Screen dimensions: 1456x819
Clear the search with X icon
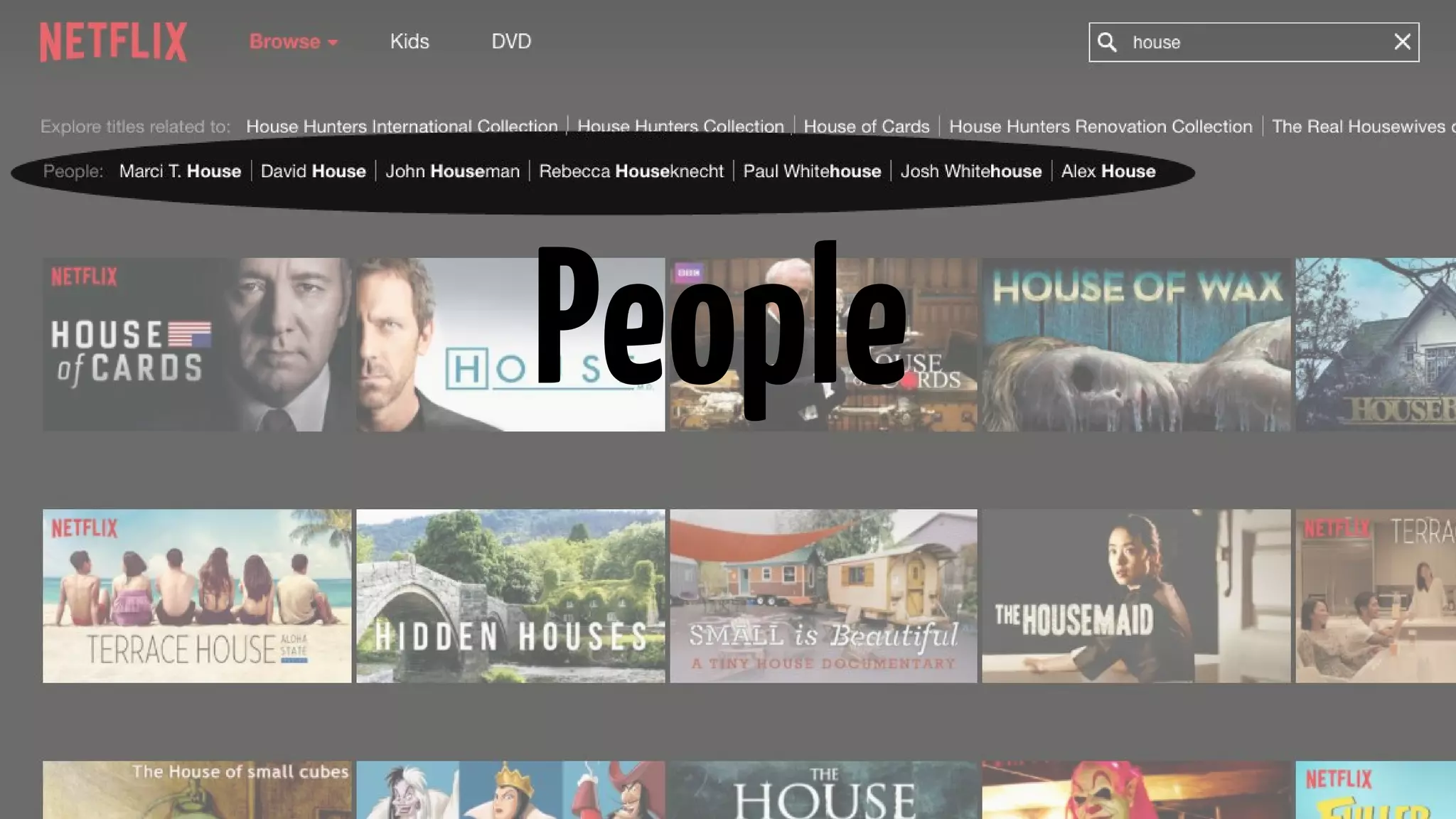(1402, 42)
